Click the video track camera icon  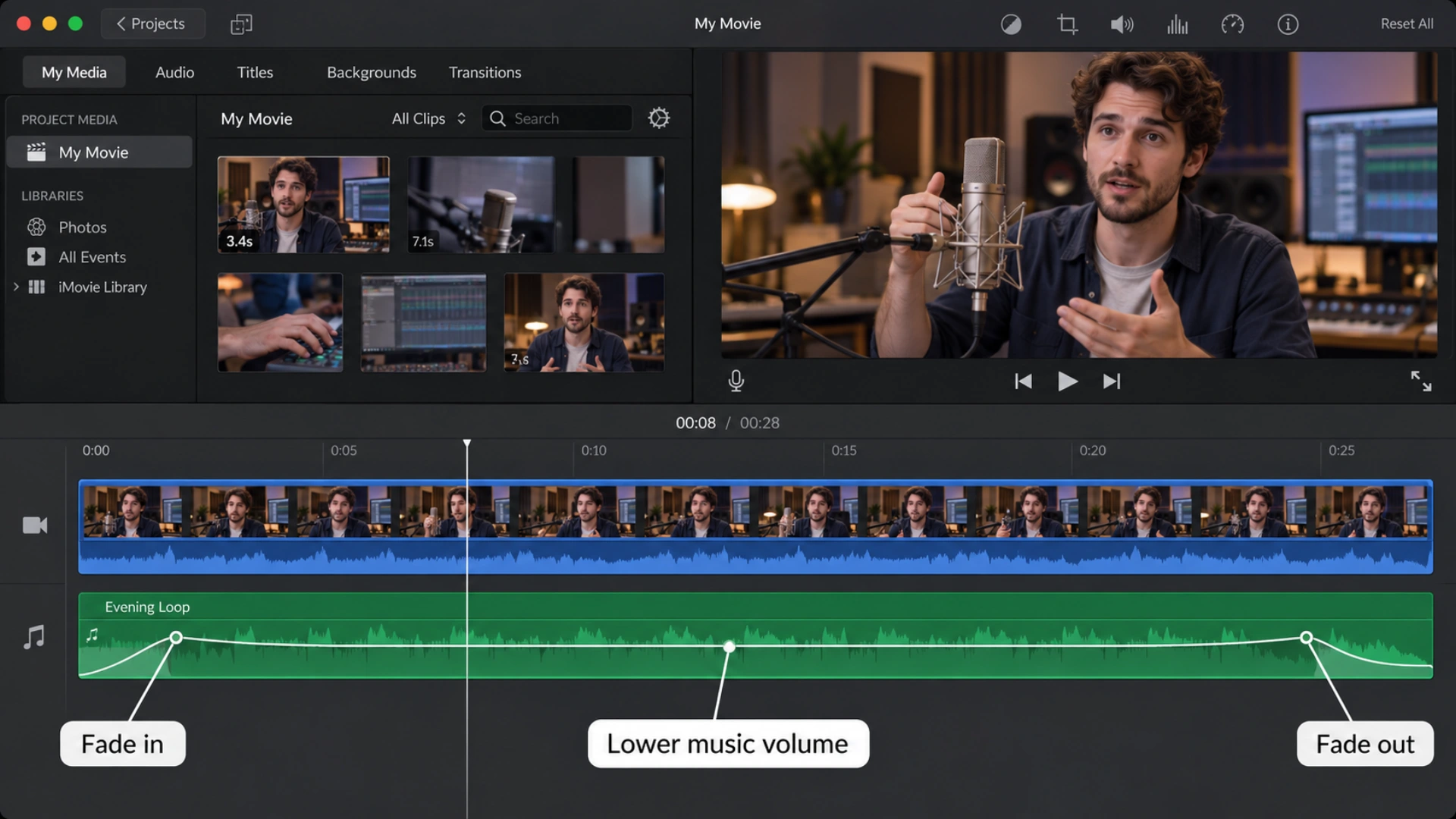point(35,525)
